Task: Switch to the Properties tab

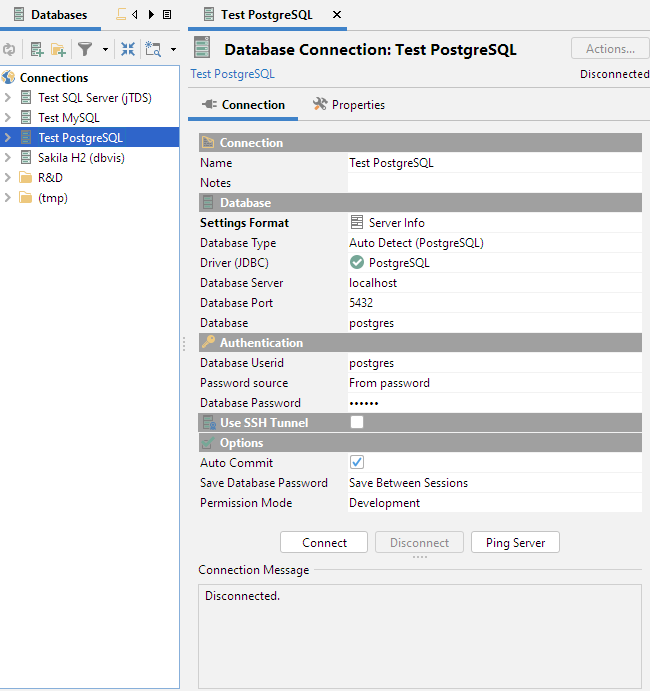Action: tap(348, 105)
